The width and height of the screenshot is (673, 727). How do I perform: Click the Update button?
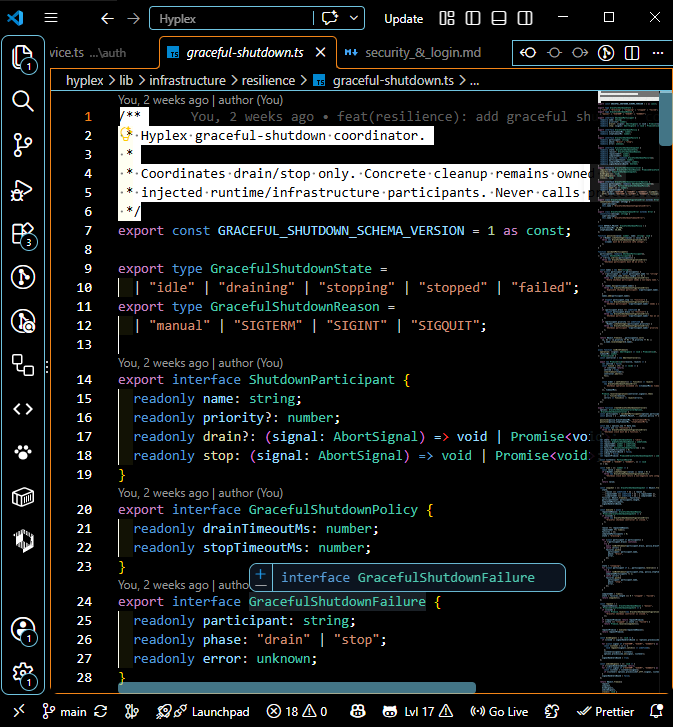point(403,19)
